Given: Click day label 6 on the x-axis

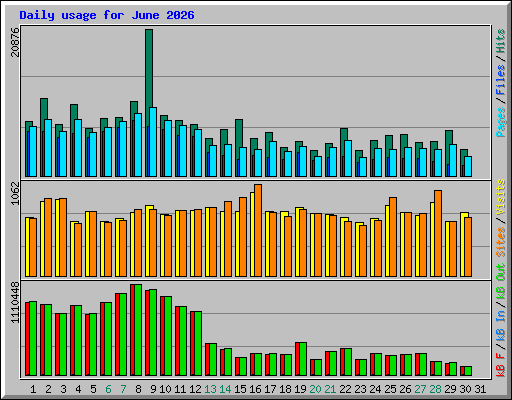Looking at the screenshot, I should (x=108, y=389).
